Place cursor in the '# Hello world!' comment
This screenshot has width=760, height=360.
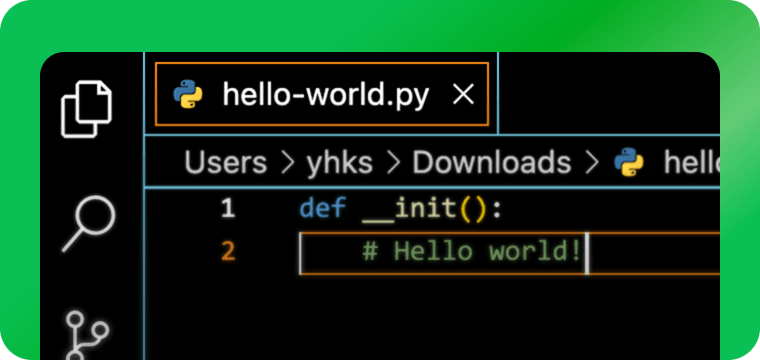click(471, 252)
